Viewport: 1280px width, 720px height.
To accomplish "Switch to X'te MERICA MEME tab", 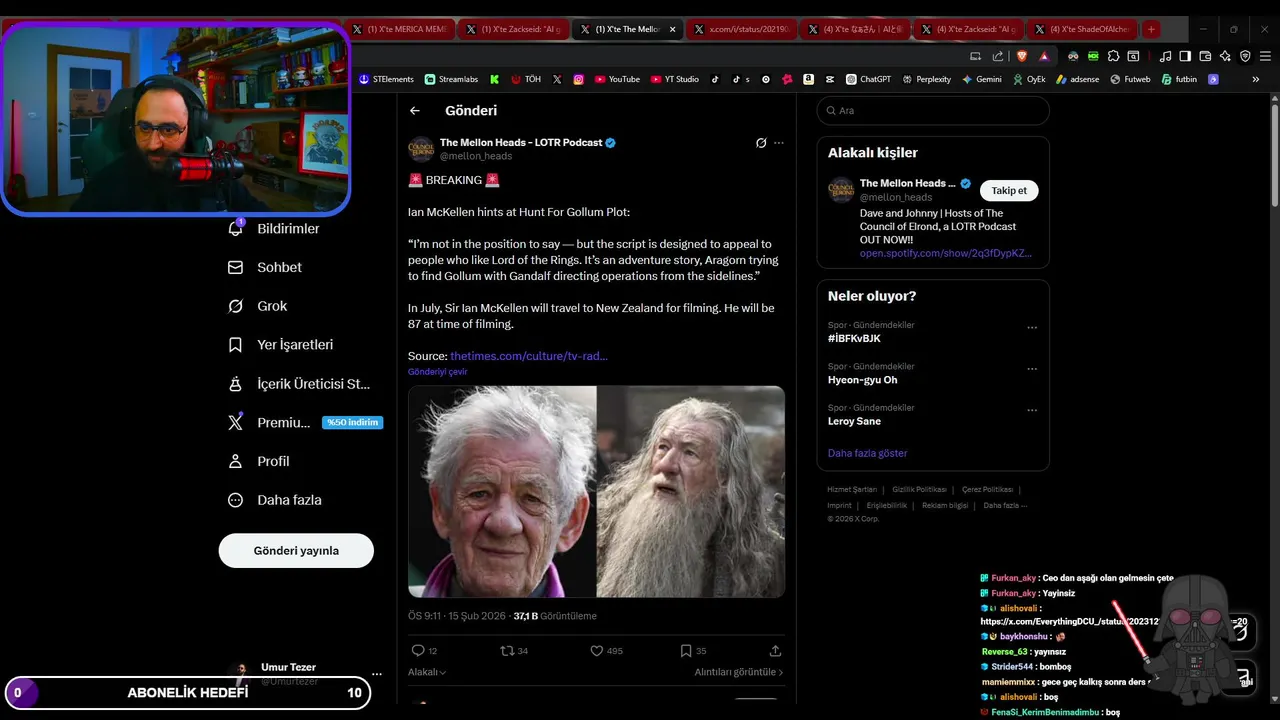I will 400,29.
